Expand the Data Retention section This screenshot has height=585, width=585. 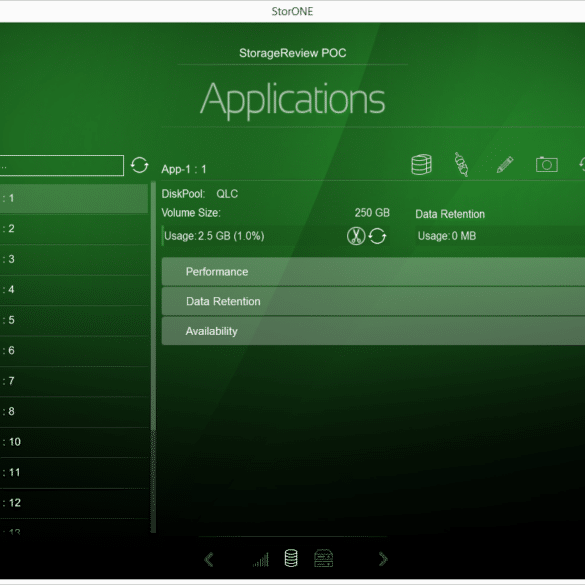click(x=373, y=301)
